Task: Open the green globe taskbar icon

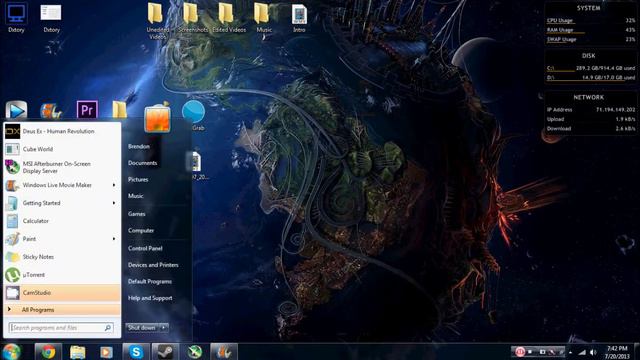Action: (x=195, y=352)
